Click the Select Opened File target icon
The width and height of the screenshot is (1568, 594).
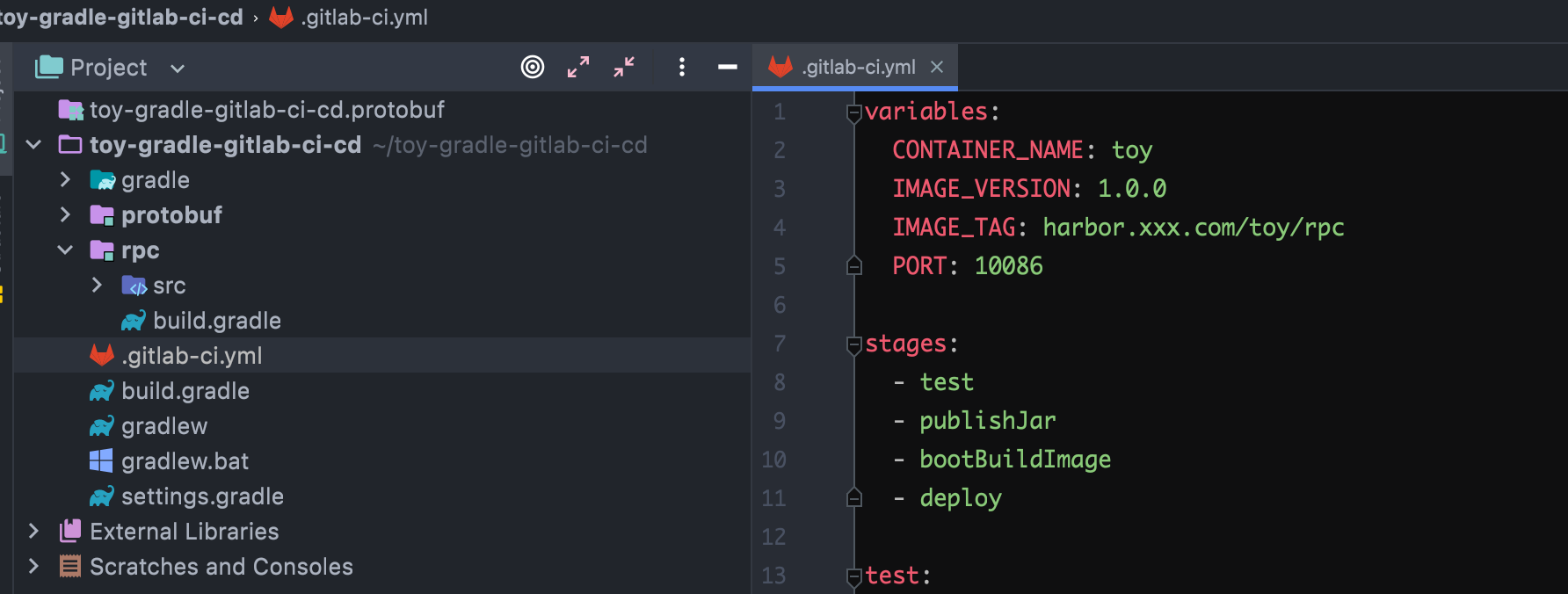tap(533, 67)
